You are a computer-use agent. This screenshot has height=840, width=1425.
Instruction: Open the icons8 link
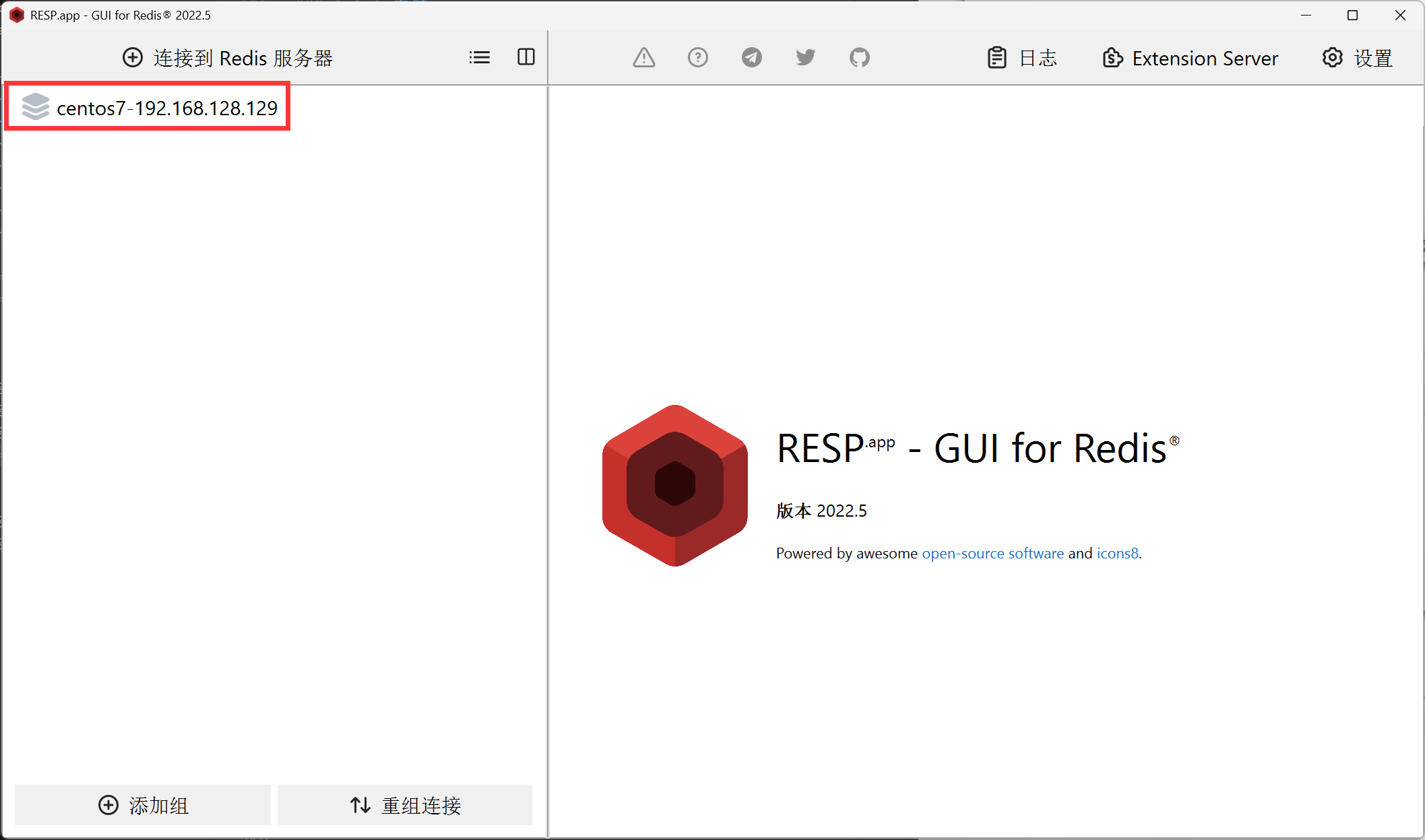coord(1117,553)
